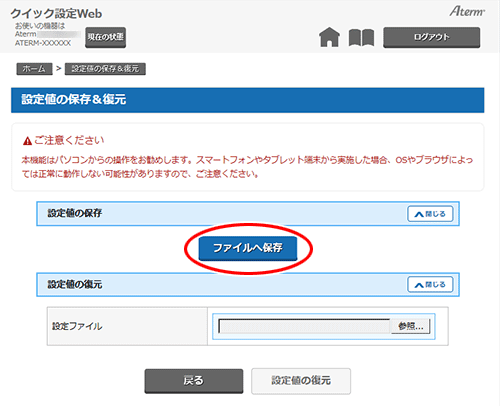The height and width of the screenshot is (406, 500).
Task: Click the クイック設定Web title
Action: click(56, 14)
